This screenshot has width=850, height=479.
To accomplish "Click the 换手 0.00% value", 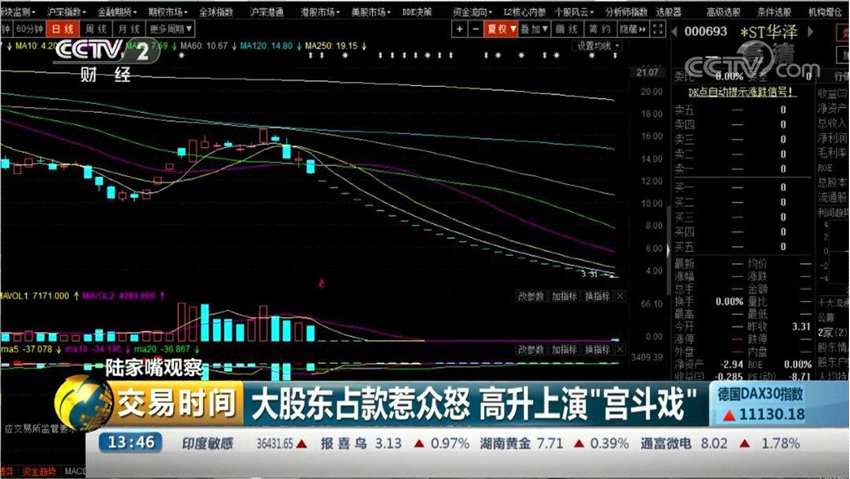I will point(729,301).
